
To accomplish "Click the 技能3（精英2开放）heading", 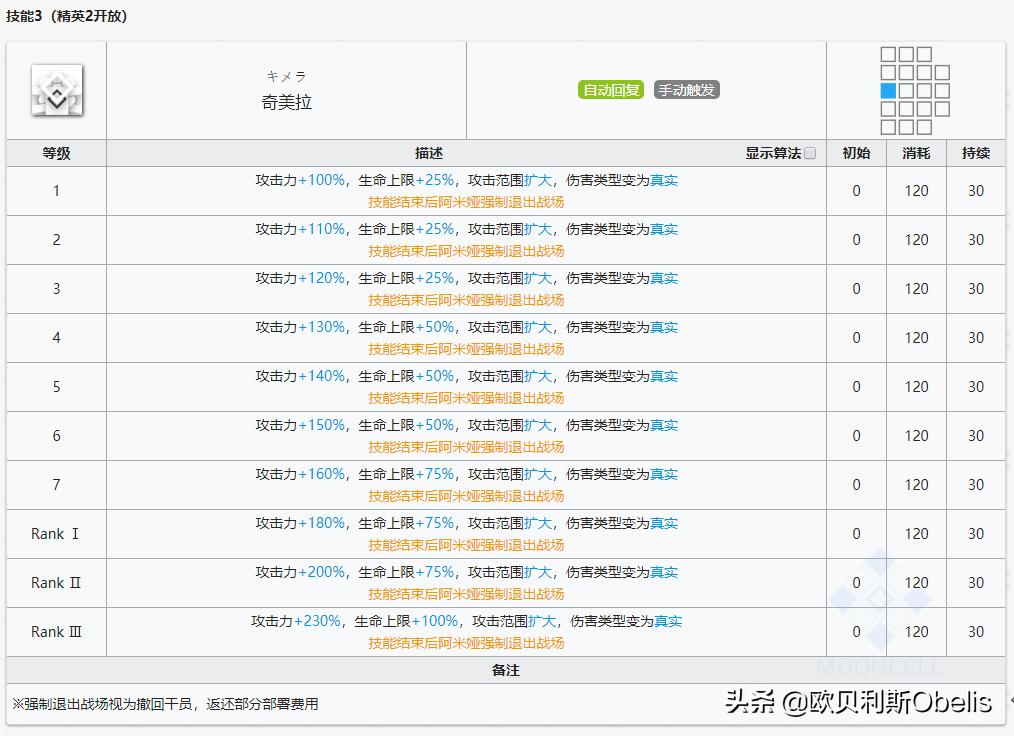I will click(63, 16).
